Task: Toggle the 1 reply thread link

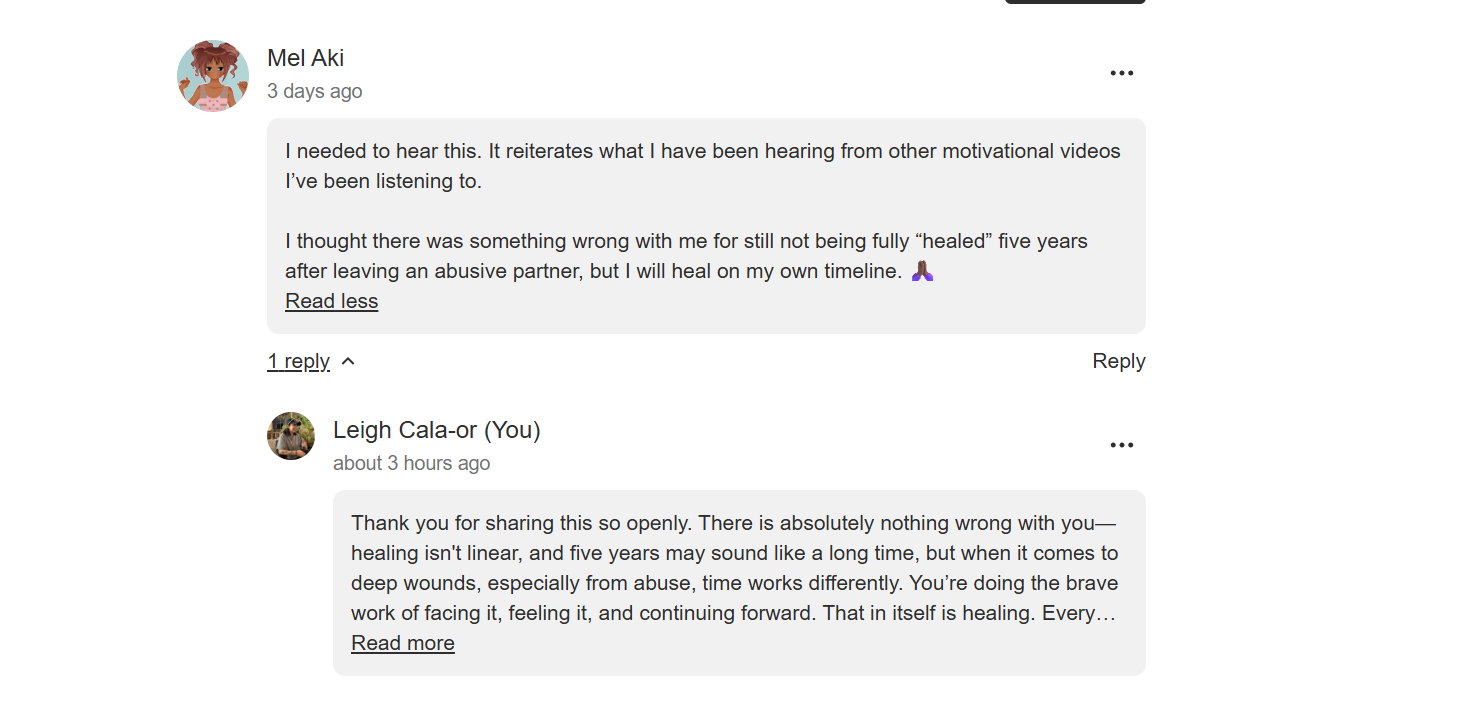Action: (298, 361)
